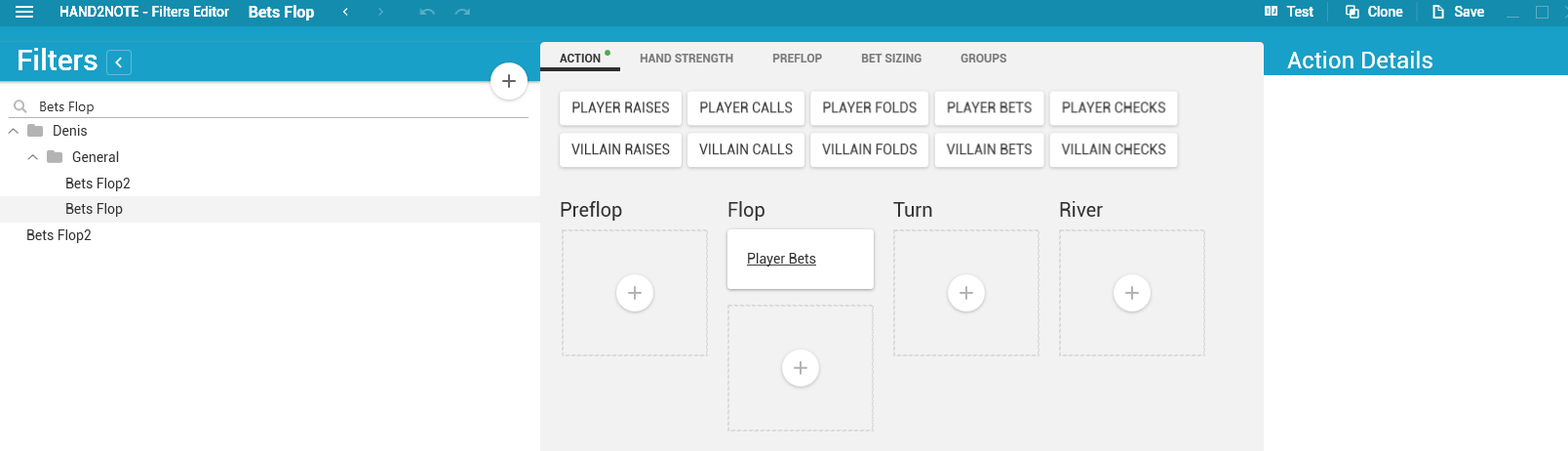This screenshot has height=451, width=1568.
Task: Collapse the General subfolder
Action: (x=33, y=157)
